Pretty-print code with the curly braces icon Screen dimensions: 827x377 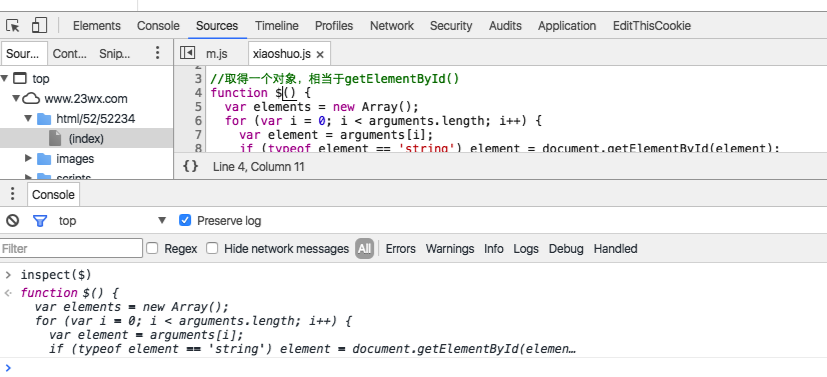point(190,167)
